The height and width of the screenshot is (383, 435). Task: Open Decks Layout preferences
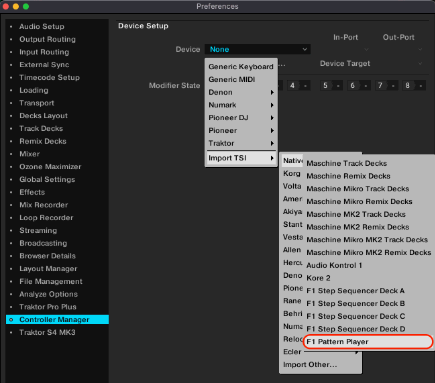click(43, 116)
